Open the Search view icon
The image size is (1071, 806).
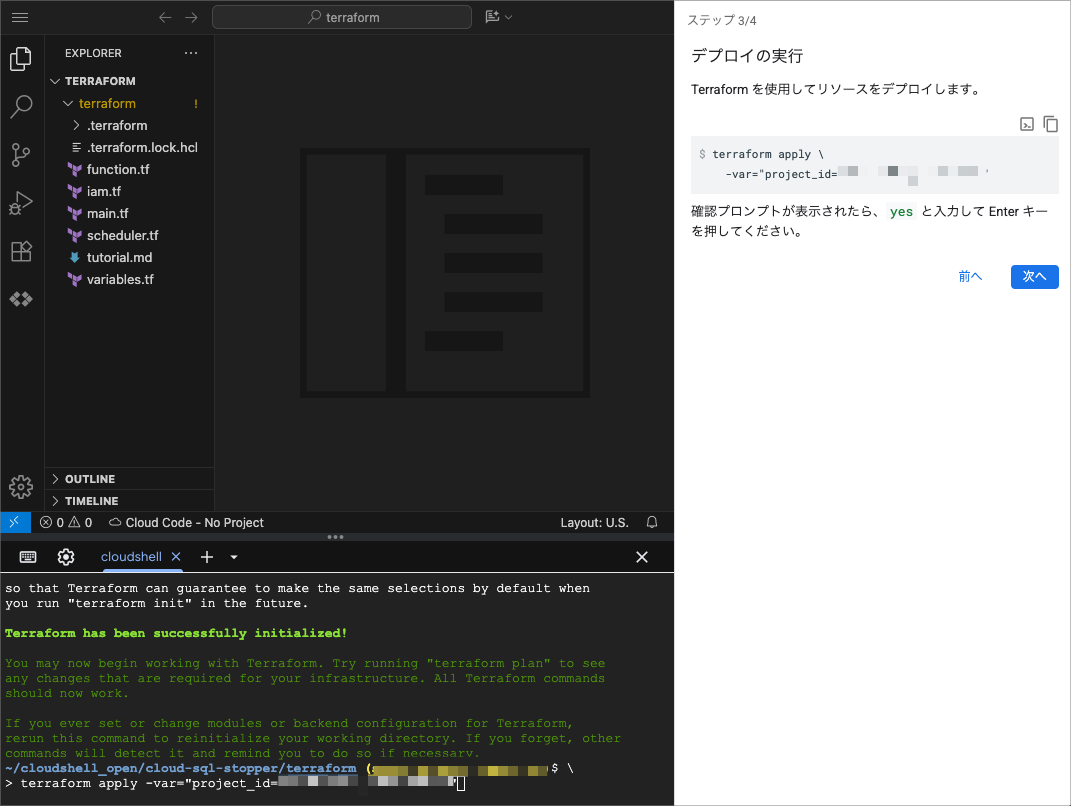tap(21, 107)
